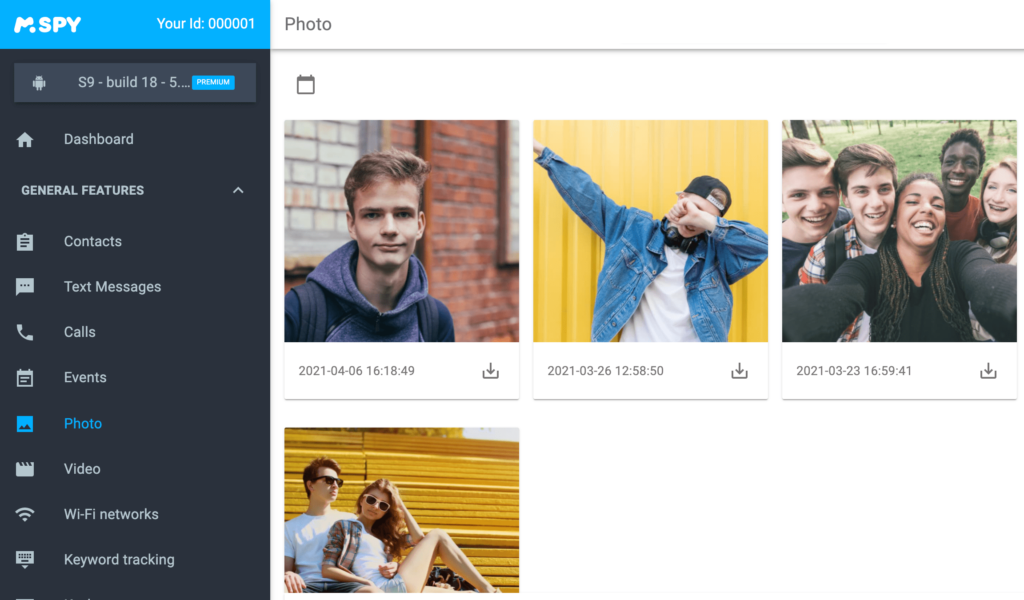Click the GENERAL FEATURES header label
Viewport: 1024px width, 600px height.
(x=83, y=191)
